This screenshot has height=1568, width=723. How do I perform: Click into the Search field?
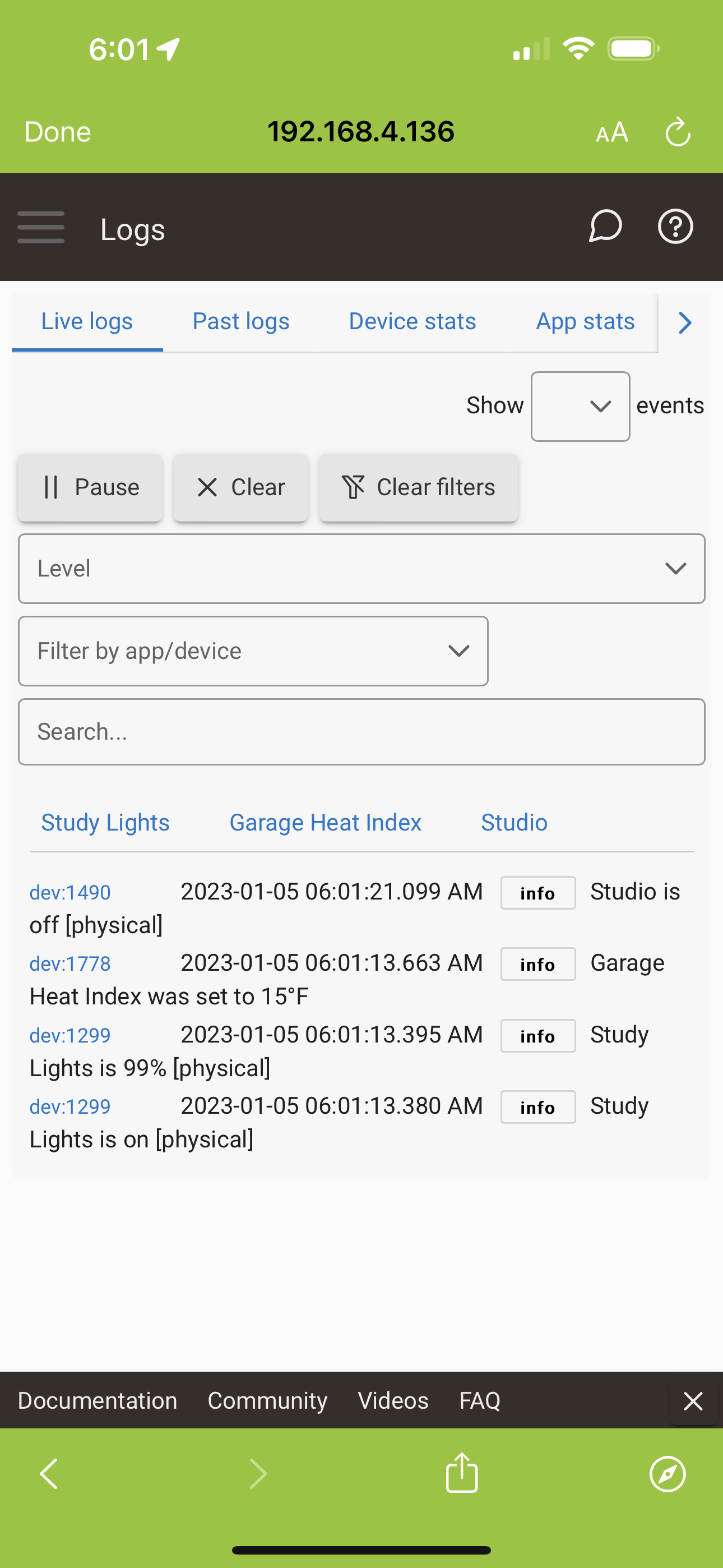[x=361, y=732]
